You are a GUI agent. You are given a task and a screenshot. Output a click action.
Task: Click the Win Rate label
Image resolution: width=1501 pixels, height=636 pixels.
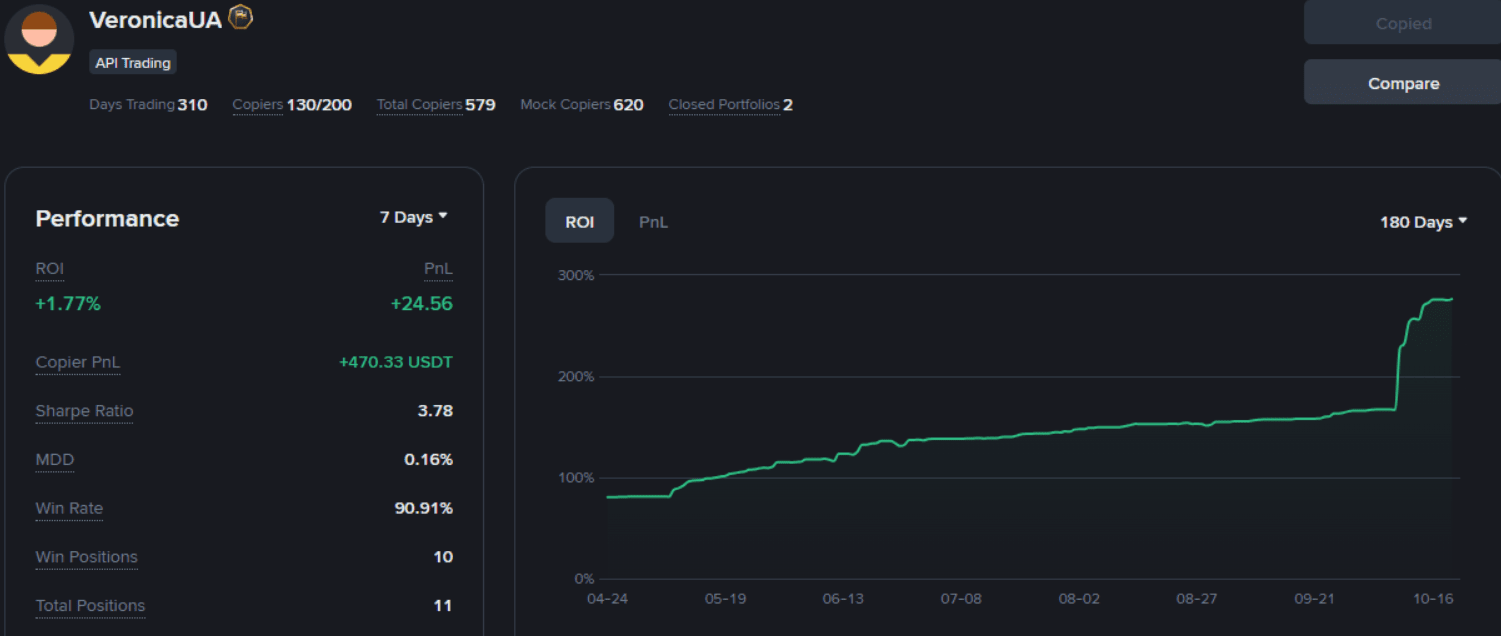click(x=69, y=508)
